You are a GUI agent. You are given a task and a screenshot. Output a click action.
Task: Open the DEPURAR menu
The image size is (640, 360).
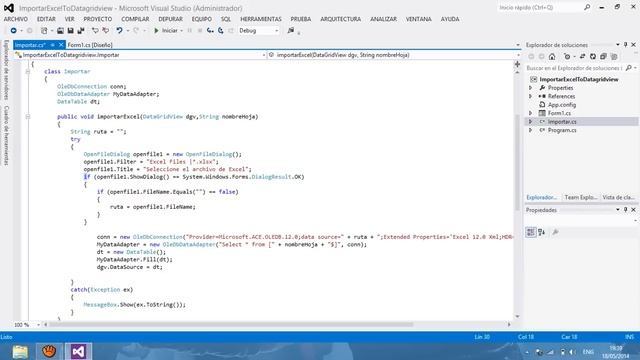point(170,19)
